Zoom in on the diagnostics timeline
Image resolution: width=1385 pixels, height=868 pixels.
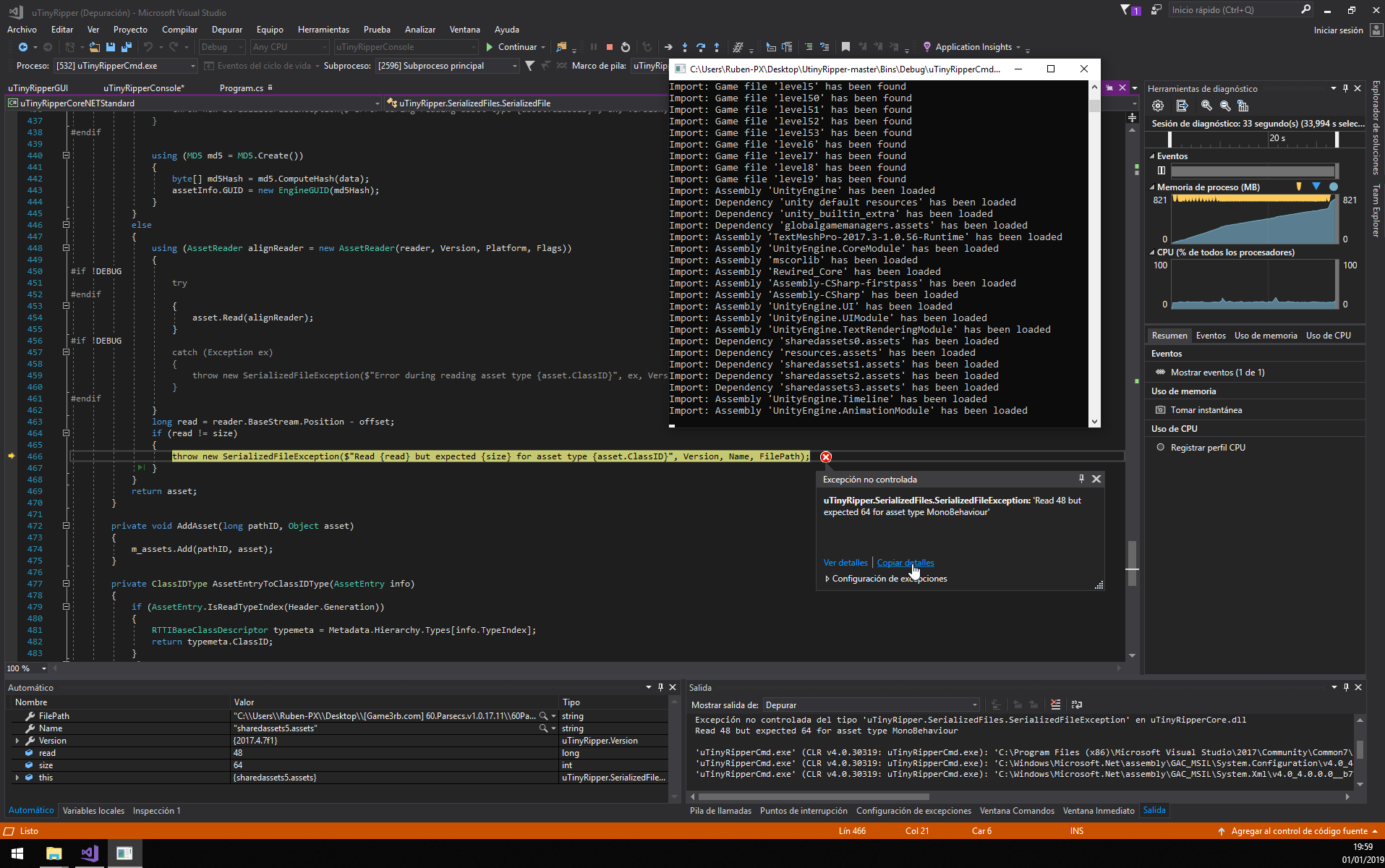point(1206,105)
